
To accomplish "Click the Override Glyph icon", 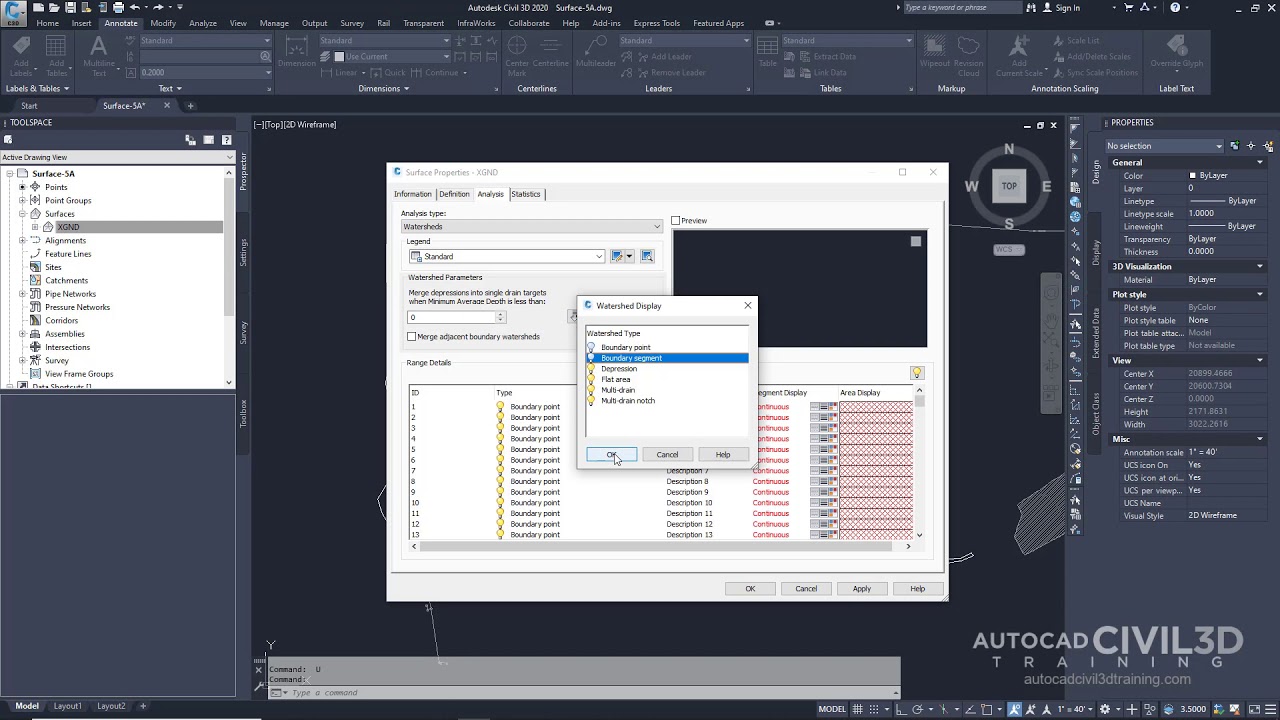I will 1176,54.
